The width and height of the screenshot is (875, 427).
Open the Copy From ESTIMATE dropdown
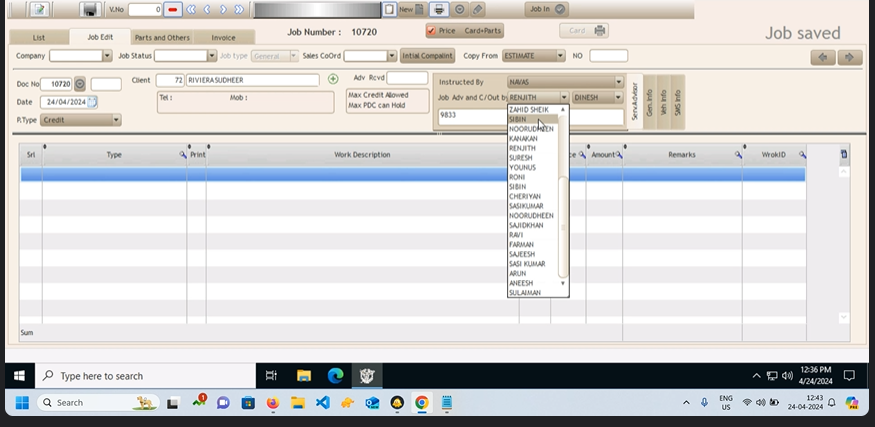(x=560, y=56)
